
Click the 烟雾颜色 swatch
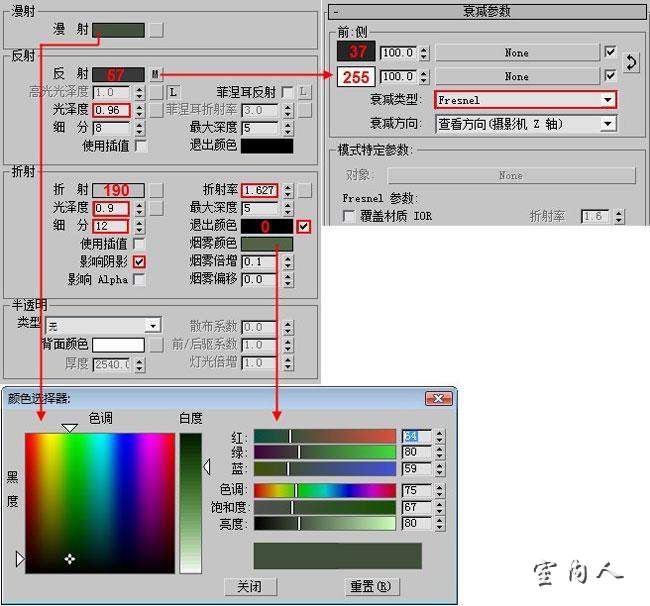[x=267, y=244]
